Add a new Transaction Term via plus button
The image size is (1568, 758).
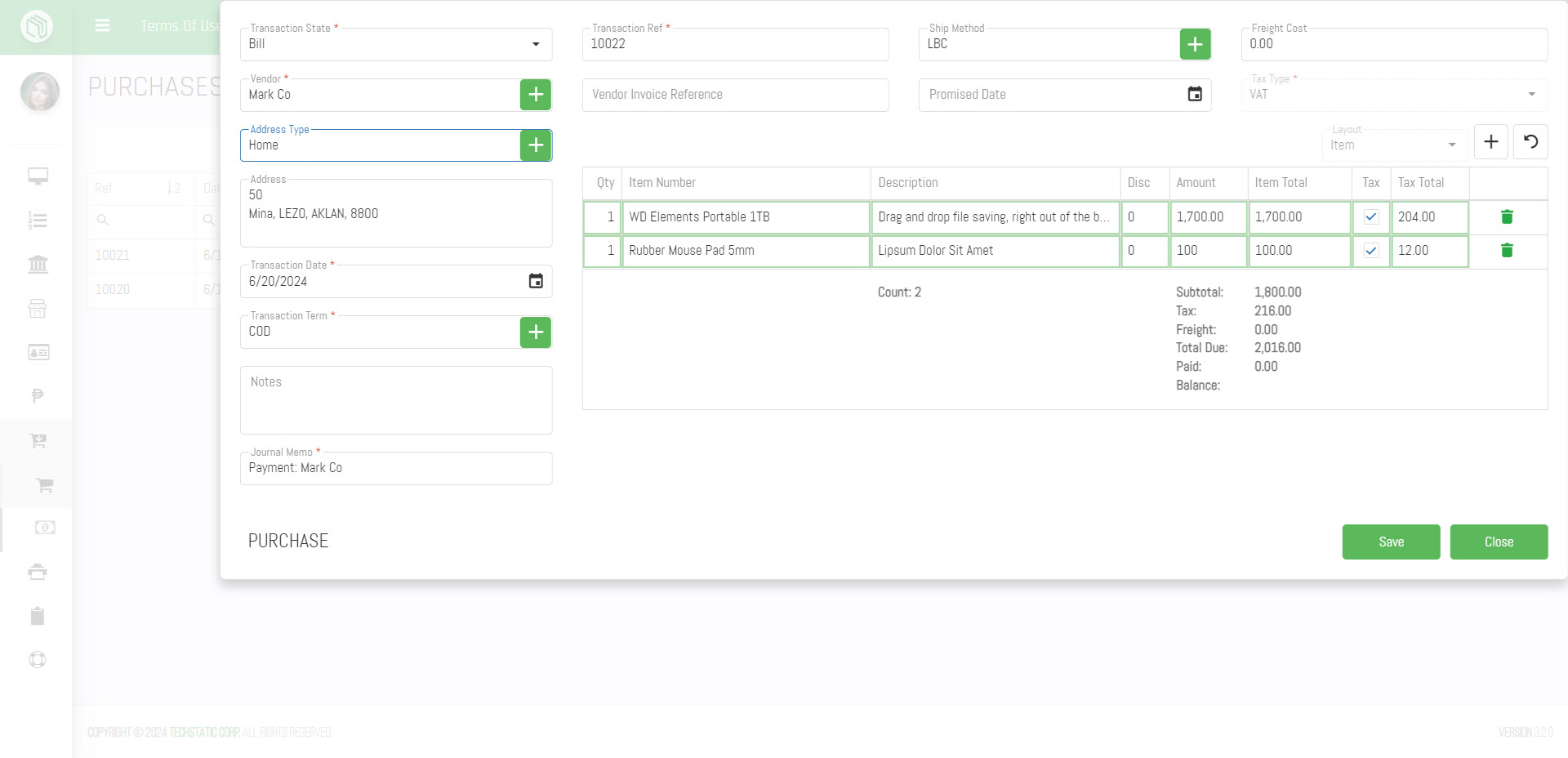(x=535, y=332)
